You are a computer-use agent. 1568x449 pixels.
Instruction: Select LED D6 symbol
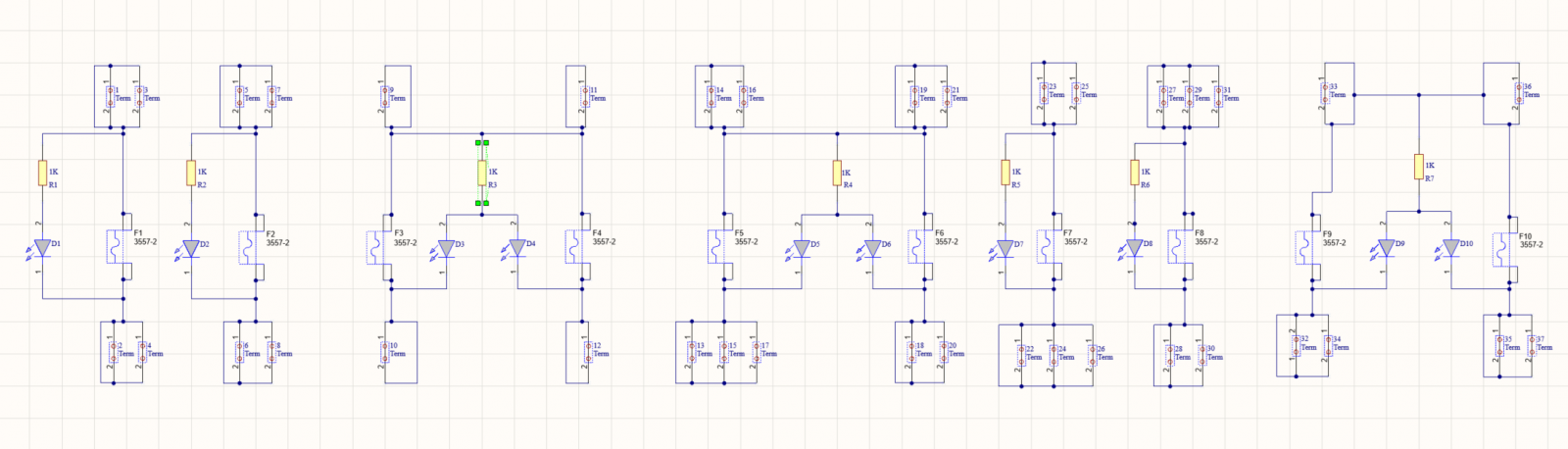coord(871,248)
